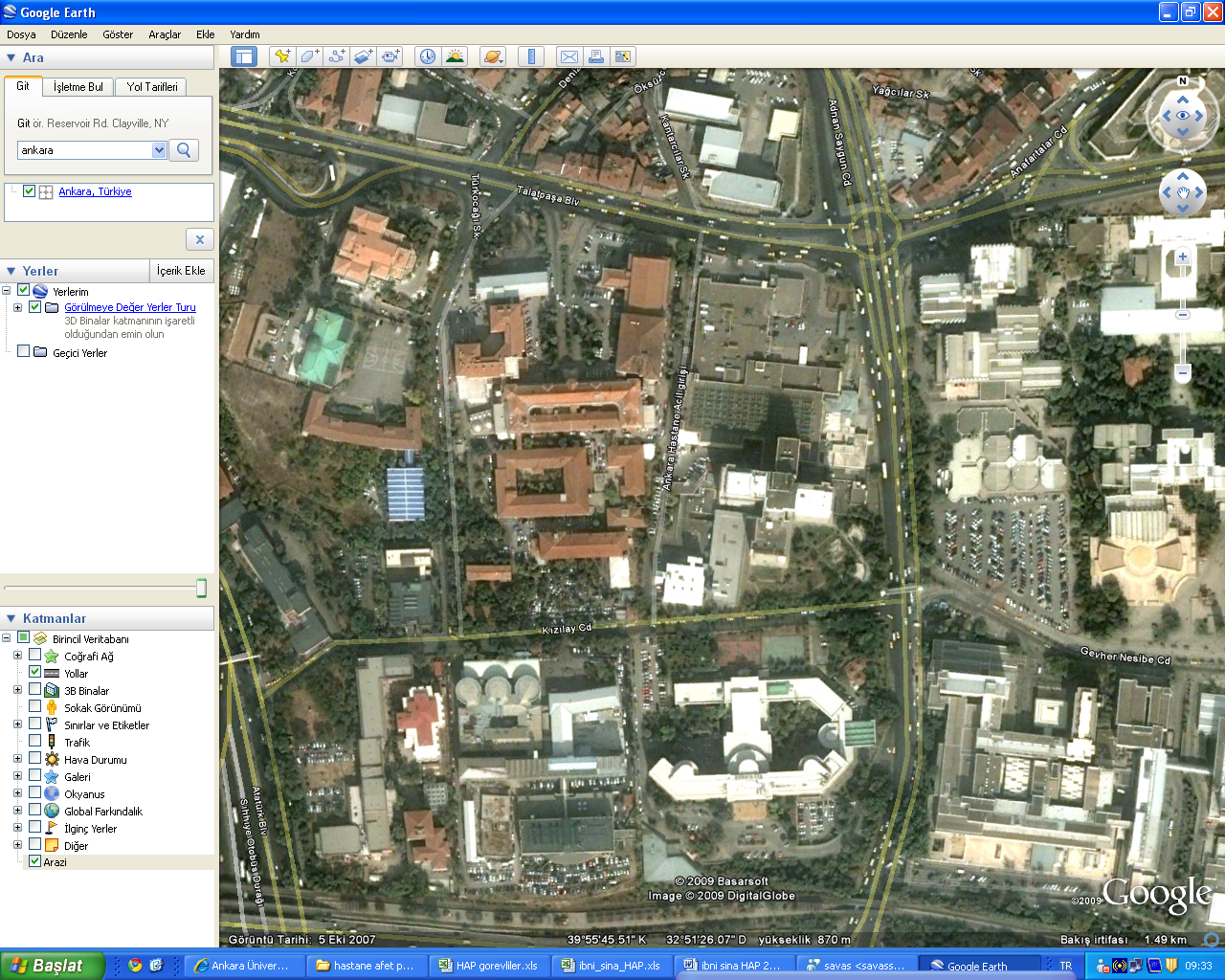Screen dimensions: 1225x980
Task: Open the planet switcher (Saturn) icon
Action: pyautogui.click(x=492, y=56)
